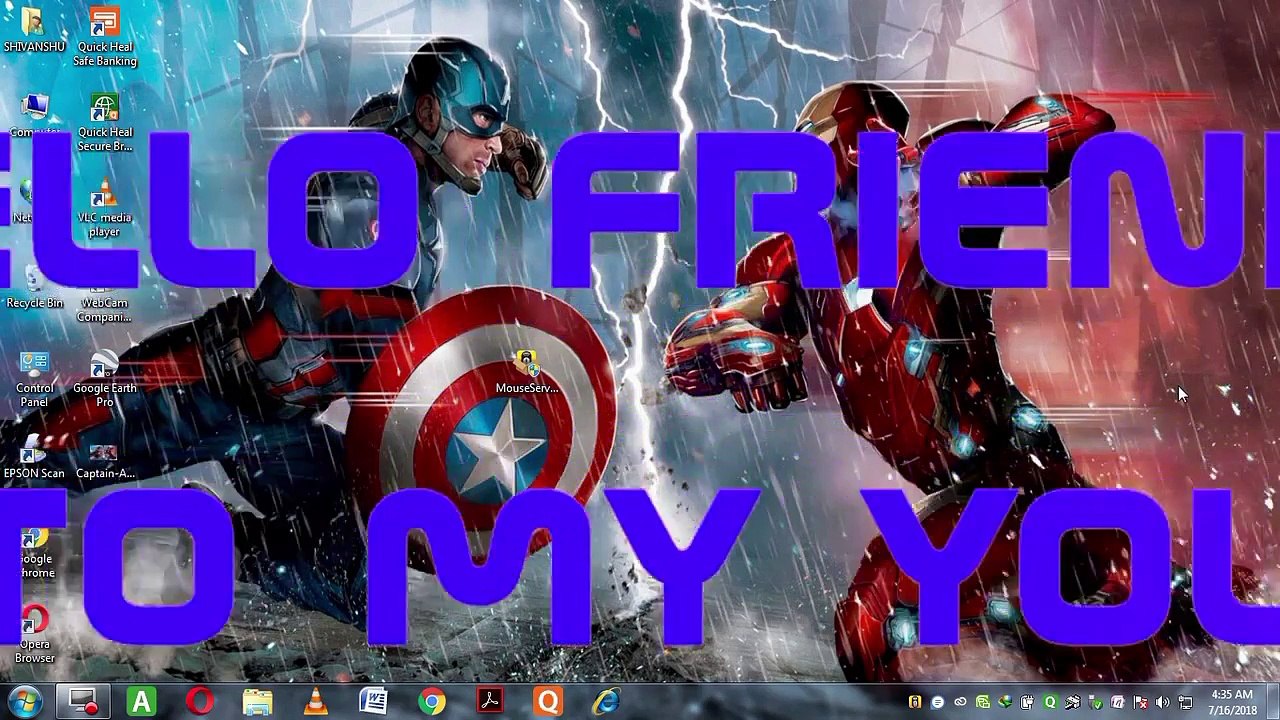Select the Opera Browser desktop shortcut
Viewport: 1280px width, 720px height.
(35, 635)
